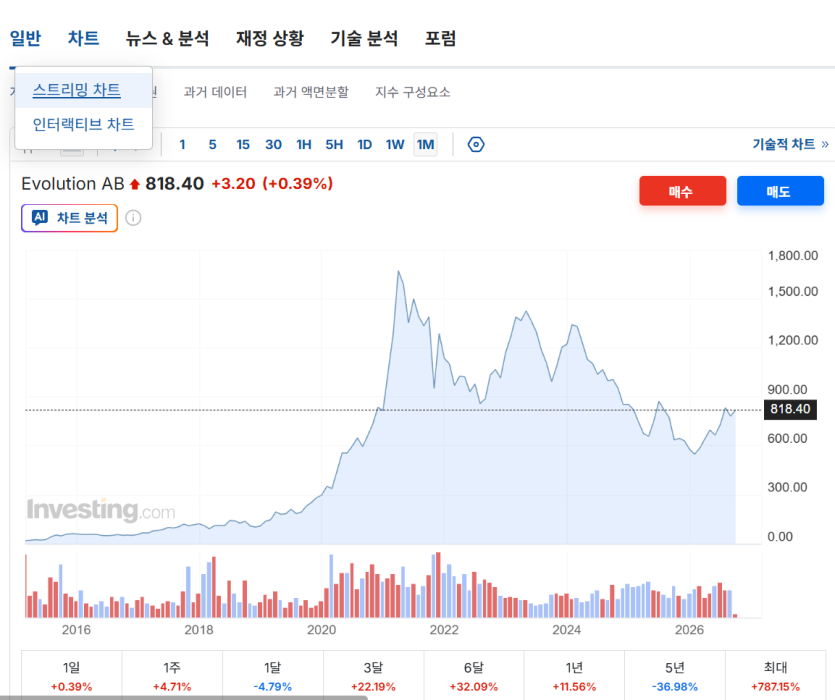Click the info icon beside 차트 분석
This screenshot has height=700, width=835.
pos(133,218)
